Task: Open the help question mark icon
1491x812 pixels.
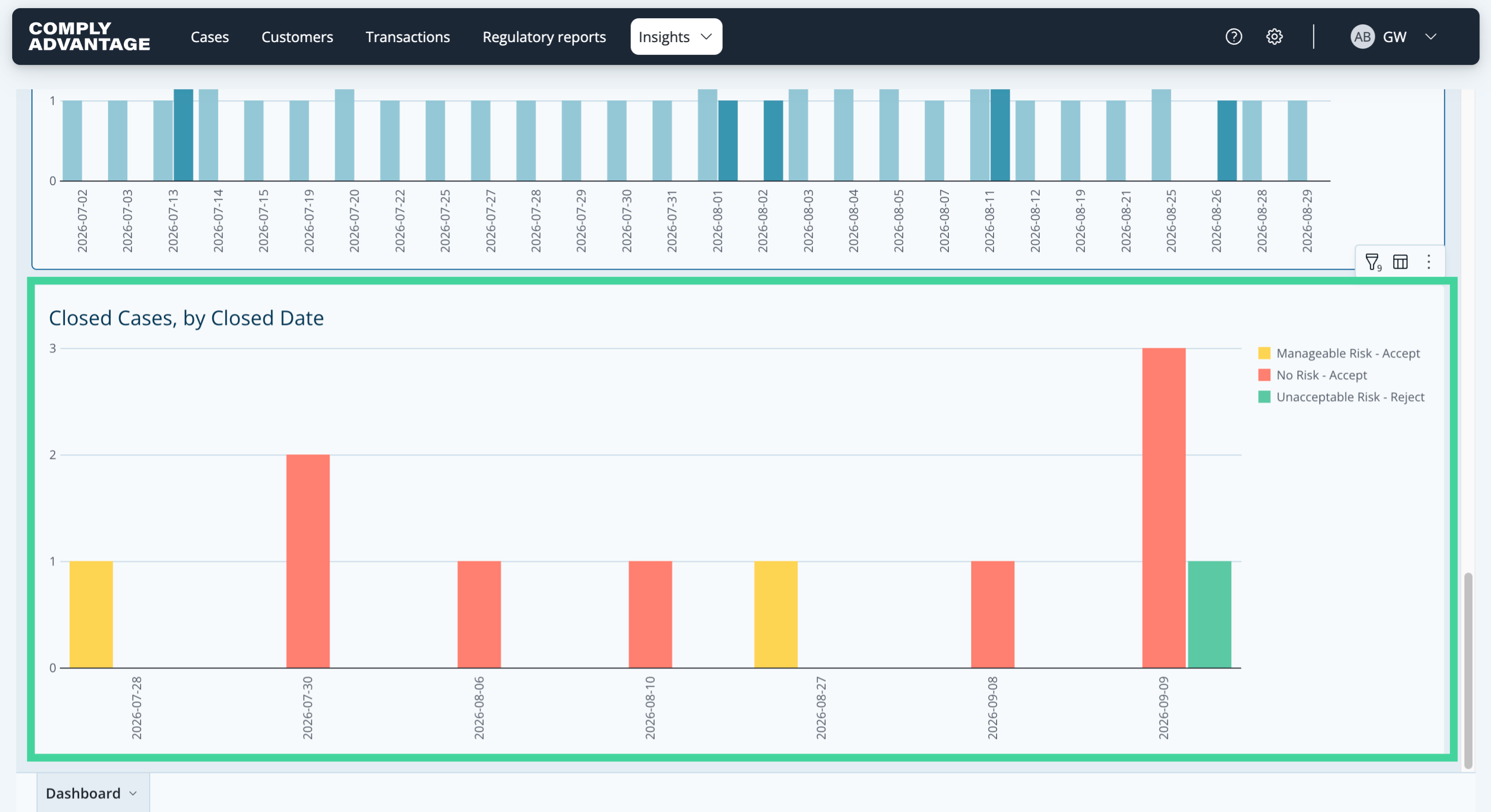Action: pyautogui.click(x=1233, y=37)
